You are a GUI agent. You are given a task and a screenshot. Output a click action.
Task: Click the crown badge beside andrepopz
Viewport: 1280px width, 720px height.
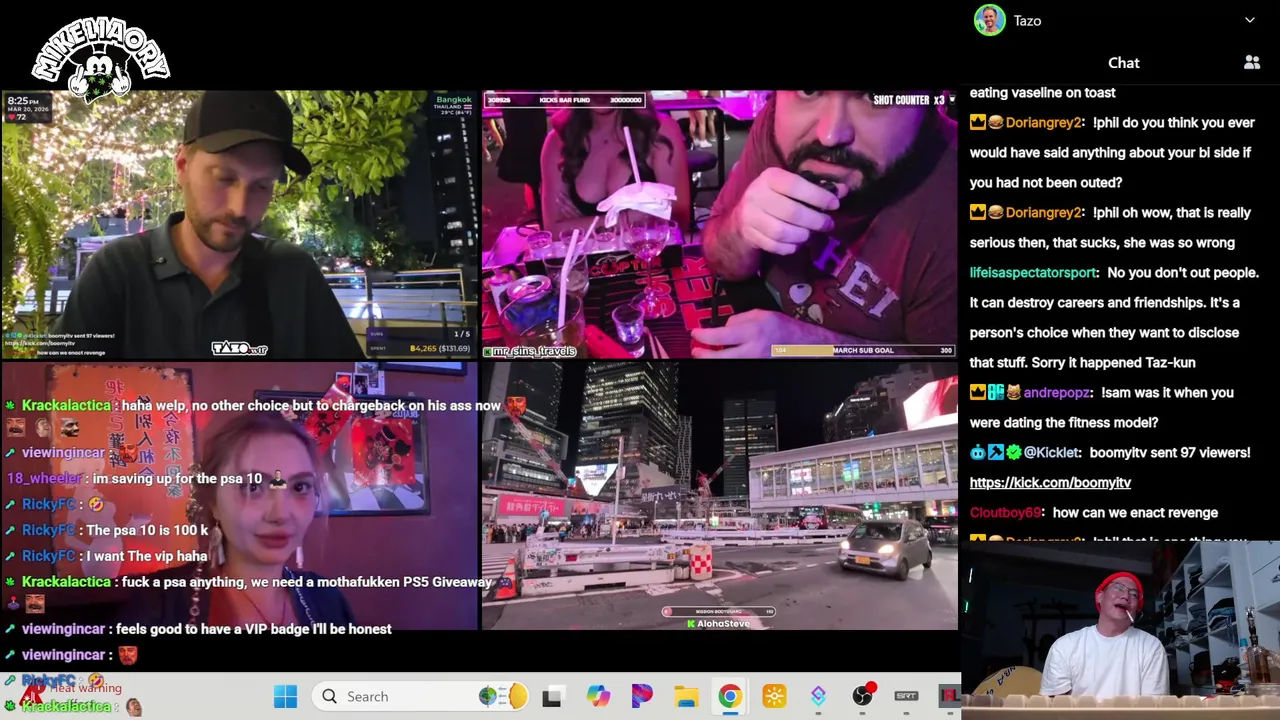[x=977, y=392]
